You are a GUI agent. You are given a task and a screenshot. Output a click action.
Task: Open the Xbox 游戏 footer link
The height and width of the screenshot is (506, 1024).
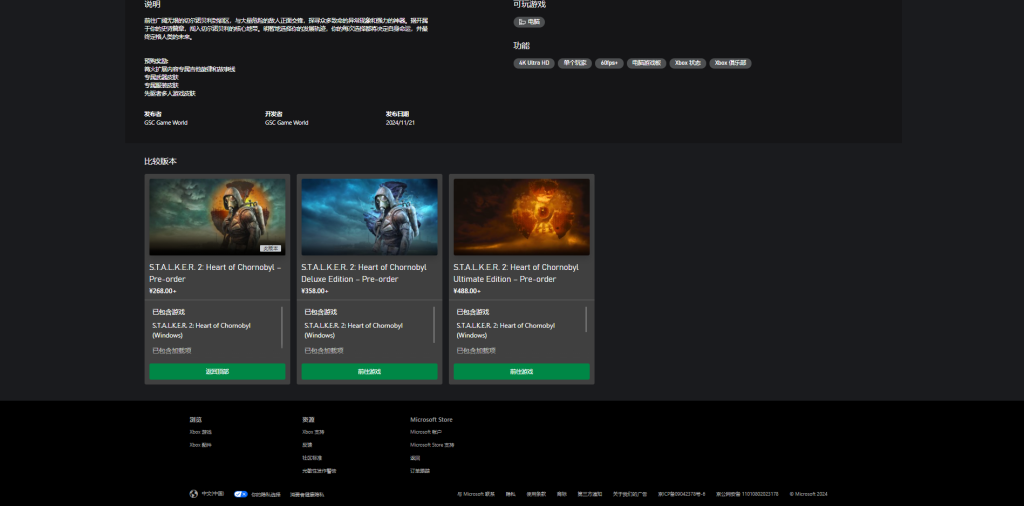click(200, 432)
